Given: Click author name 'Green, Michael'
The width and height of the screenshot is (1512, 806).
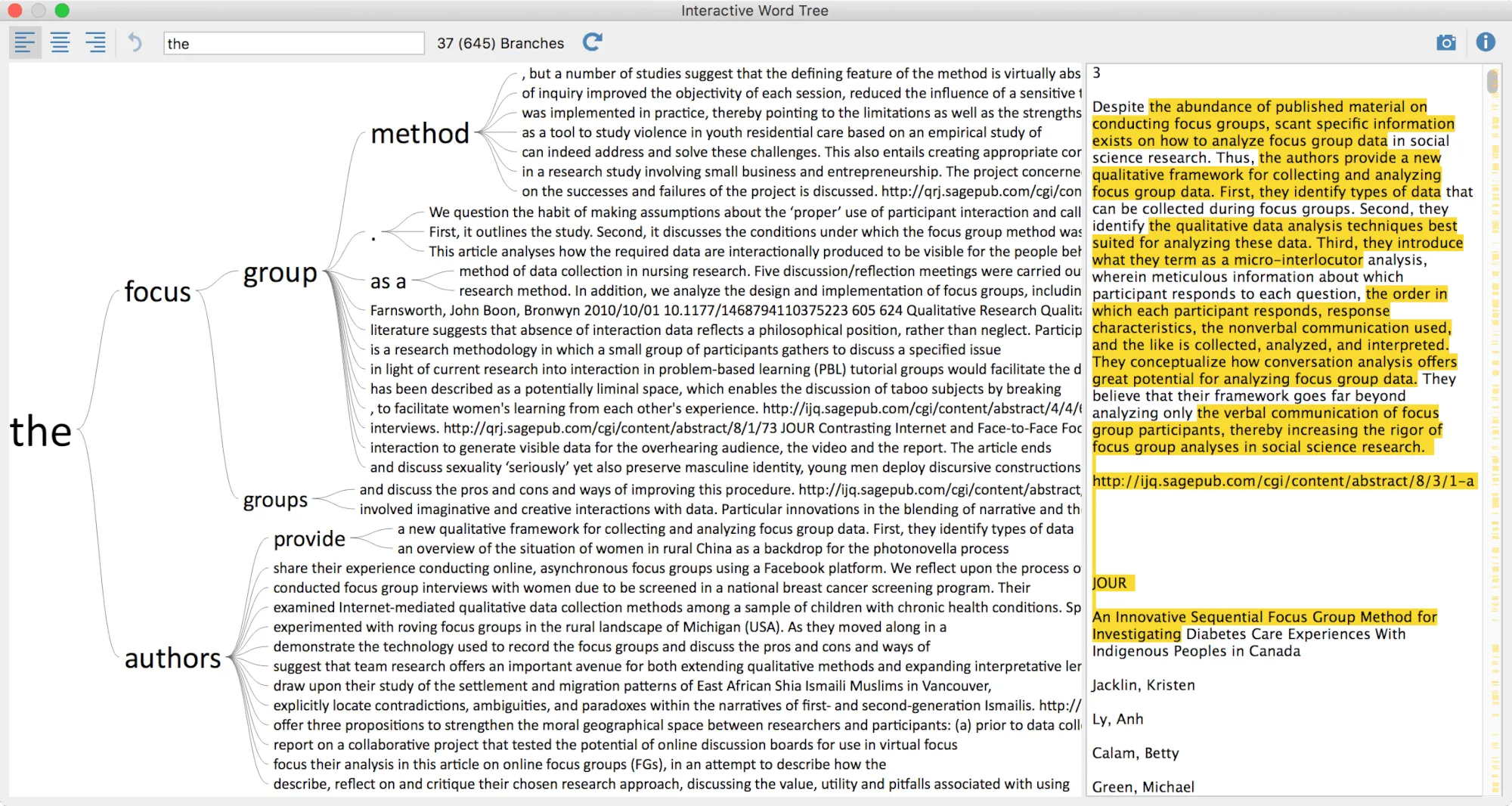Looking at the screenshot, I should (1143, 787).
